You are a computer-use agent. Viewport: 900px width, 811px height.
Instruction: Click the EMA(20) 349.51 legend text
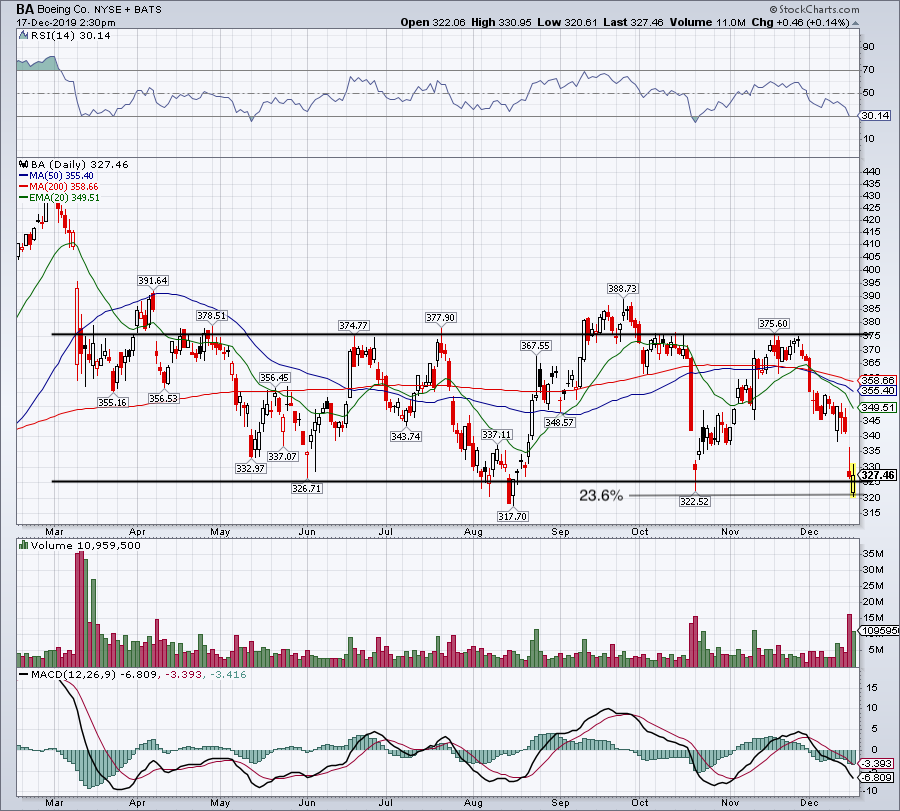64,197
